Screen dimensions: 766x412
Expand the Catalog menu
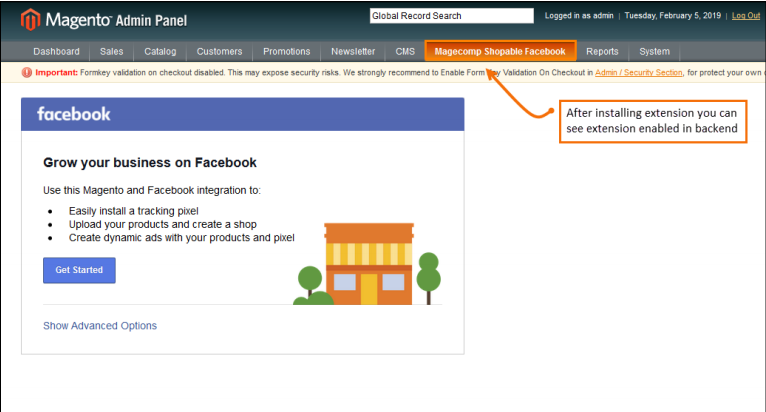point(159,51)
